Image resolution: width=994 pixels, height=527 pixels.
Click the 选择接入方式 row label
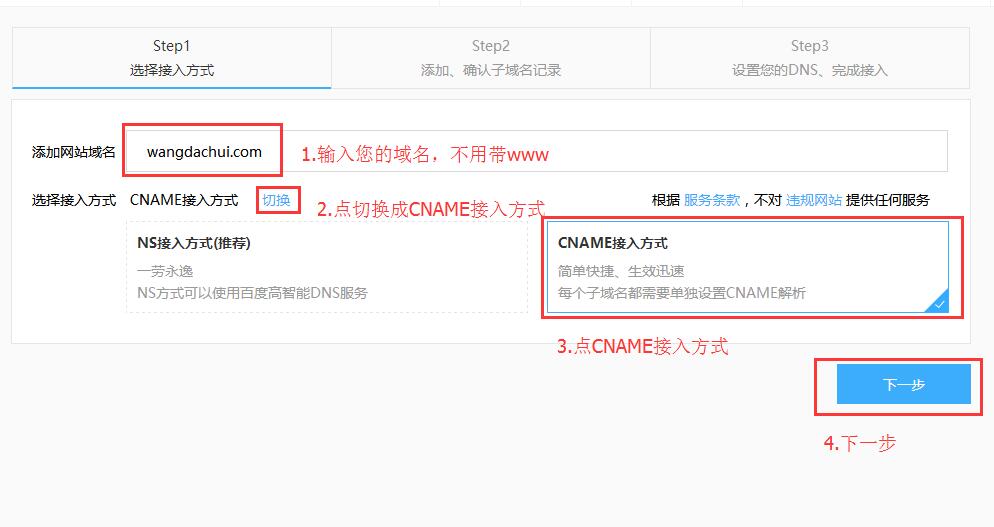(74, 200)
